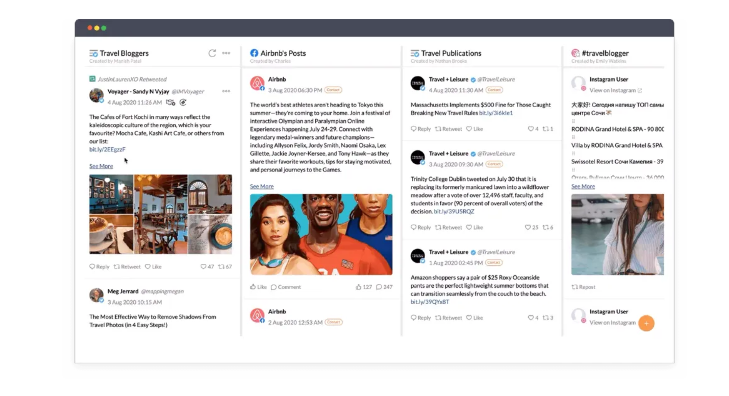
Task: Like the Airbnb Olympian Experiences post
Action: click(x=258, y=287)
